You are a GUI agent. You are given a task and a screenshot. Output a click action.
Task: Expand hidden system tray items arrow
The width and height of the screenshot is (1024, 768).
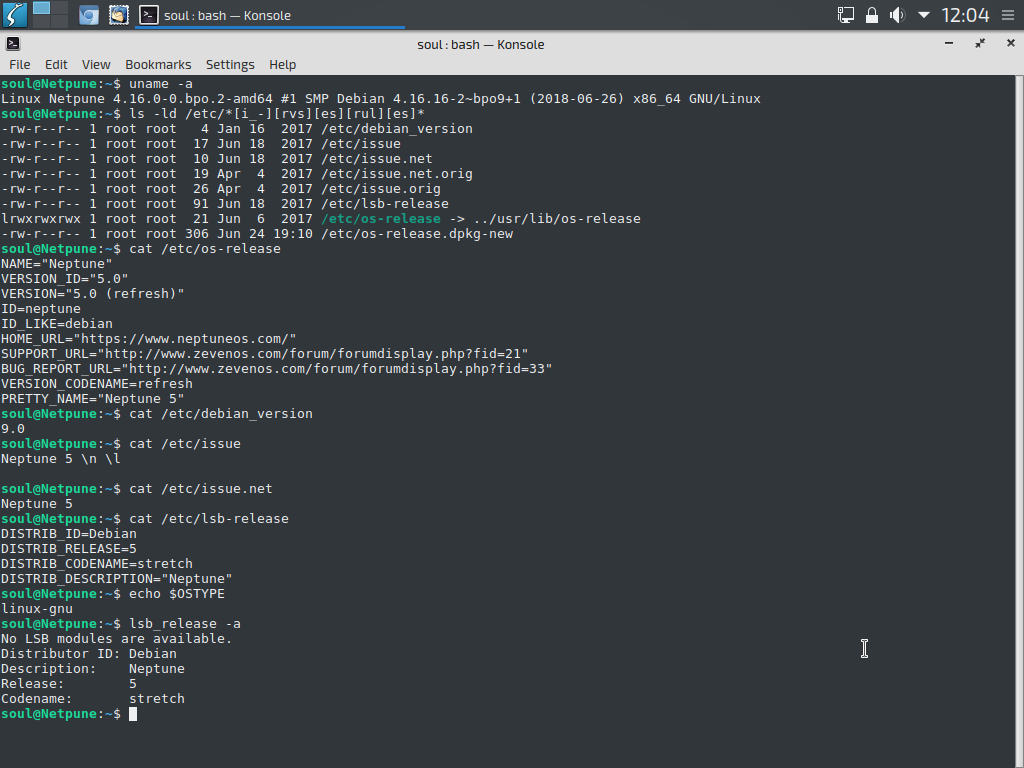point(923,14)
